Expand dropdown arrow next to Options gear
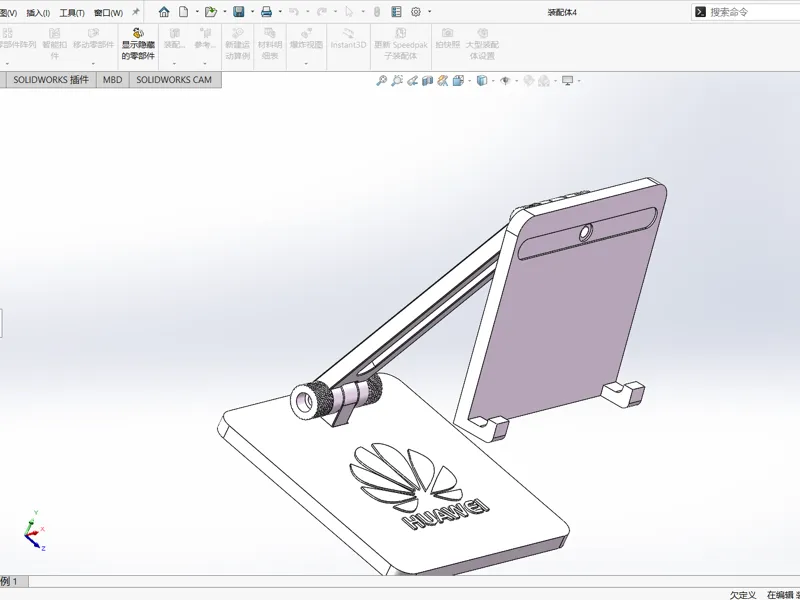The width and height of the screenshot is (800, 600). click(430, 12)
